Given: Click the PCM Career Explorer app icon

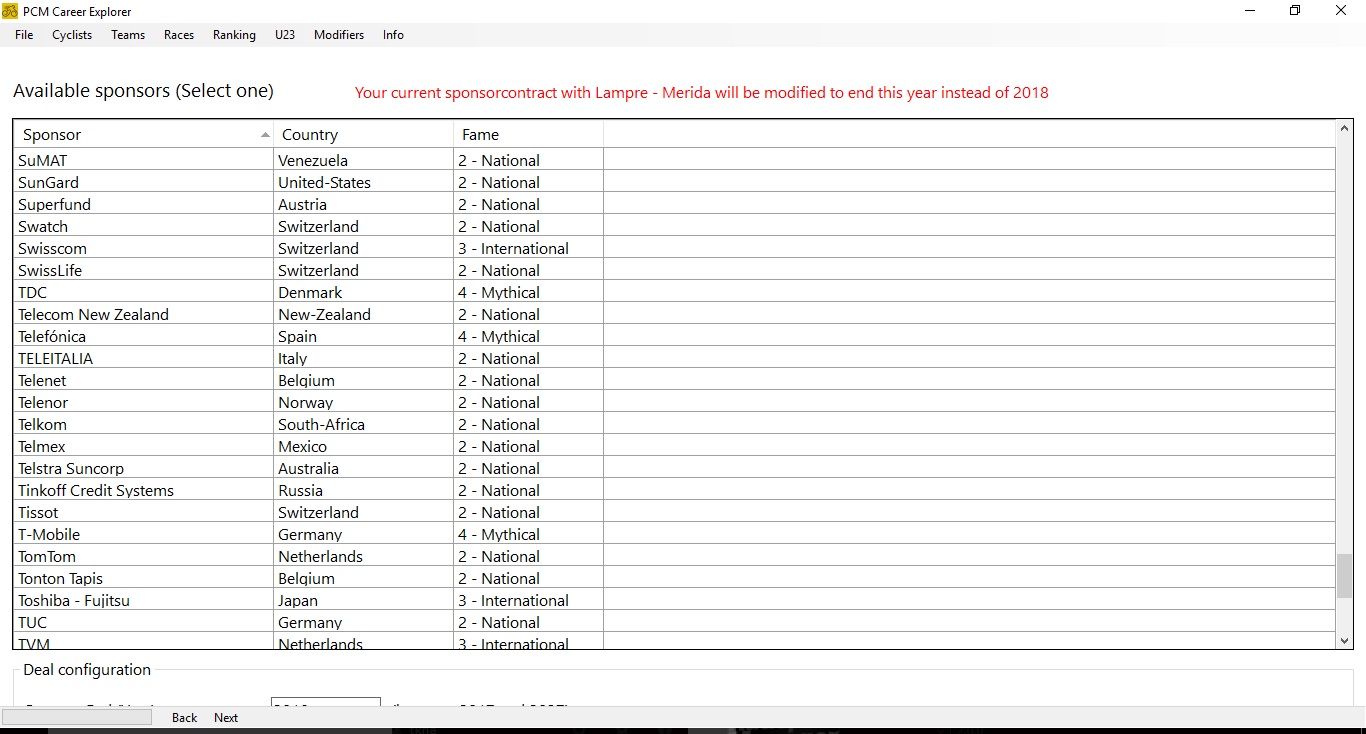Looking at the screenshot, I should click(10, 11).
